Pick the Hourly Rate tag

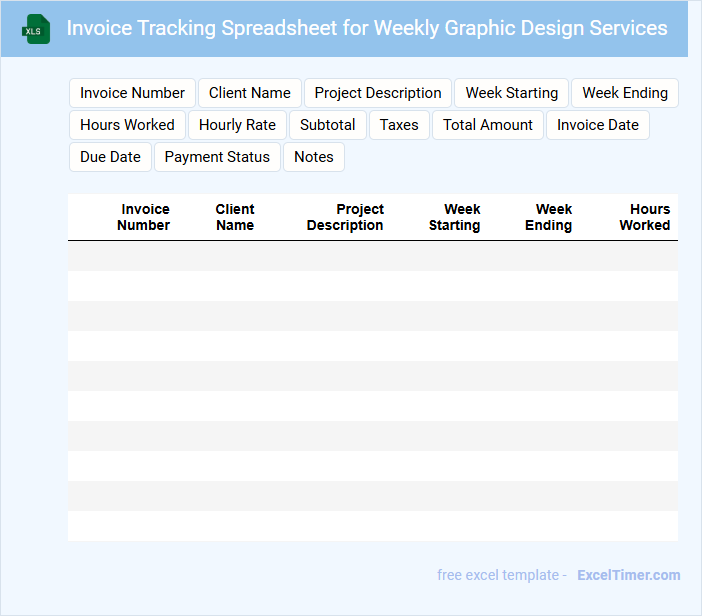[237, 125]
